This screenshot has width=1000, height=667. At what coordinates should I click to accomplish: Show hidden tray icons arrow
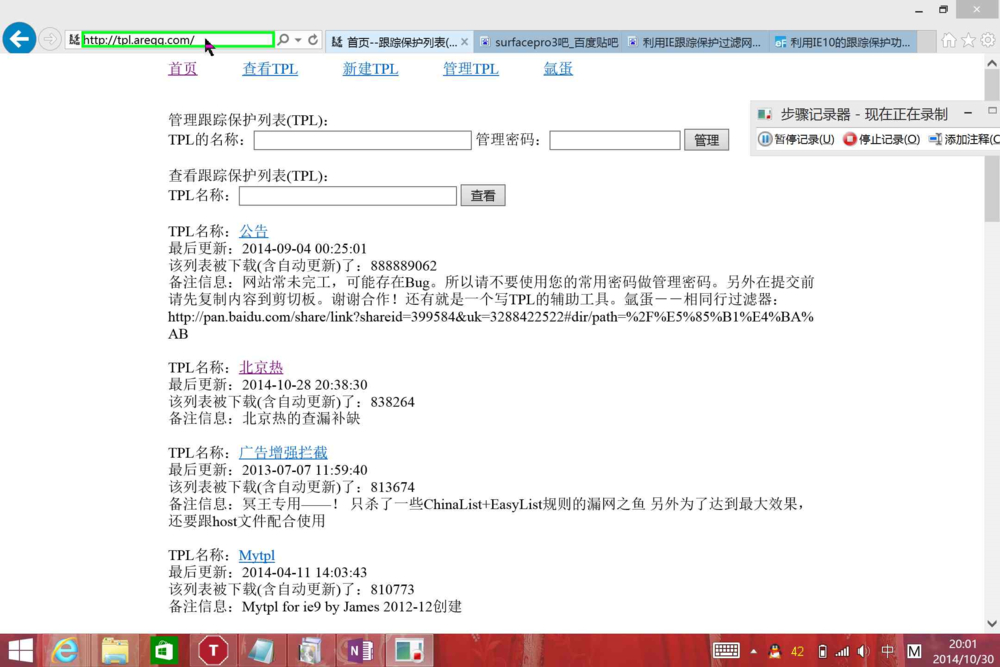click(754, 651)
